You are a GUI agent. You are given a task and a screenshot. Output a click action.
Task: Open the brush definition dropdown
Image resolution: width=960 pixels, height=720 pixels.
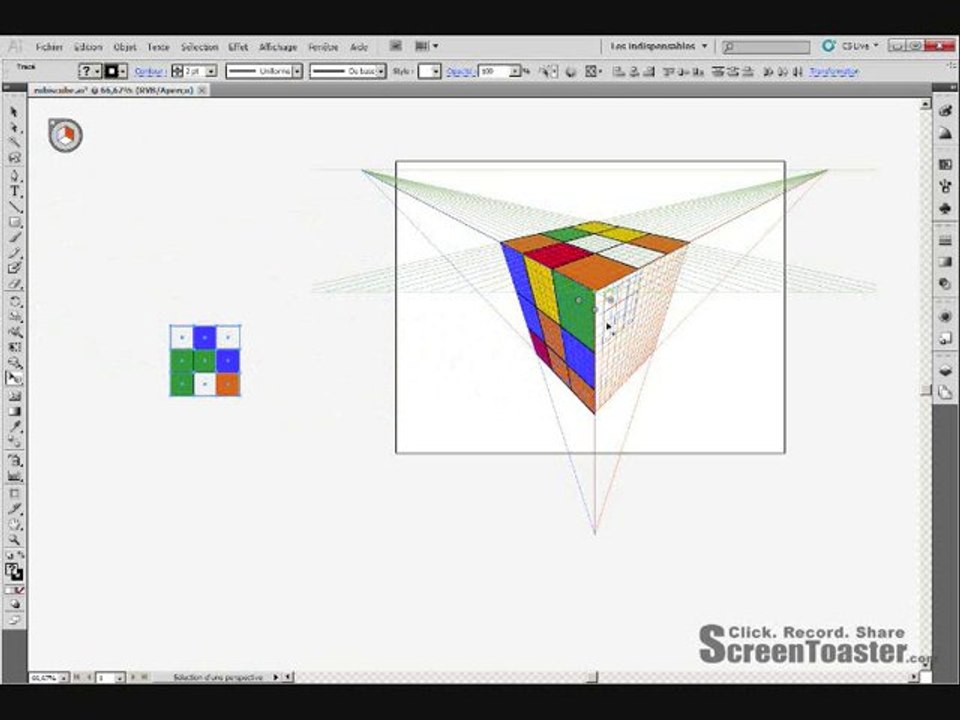click(381, 72)
